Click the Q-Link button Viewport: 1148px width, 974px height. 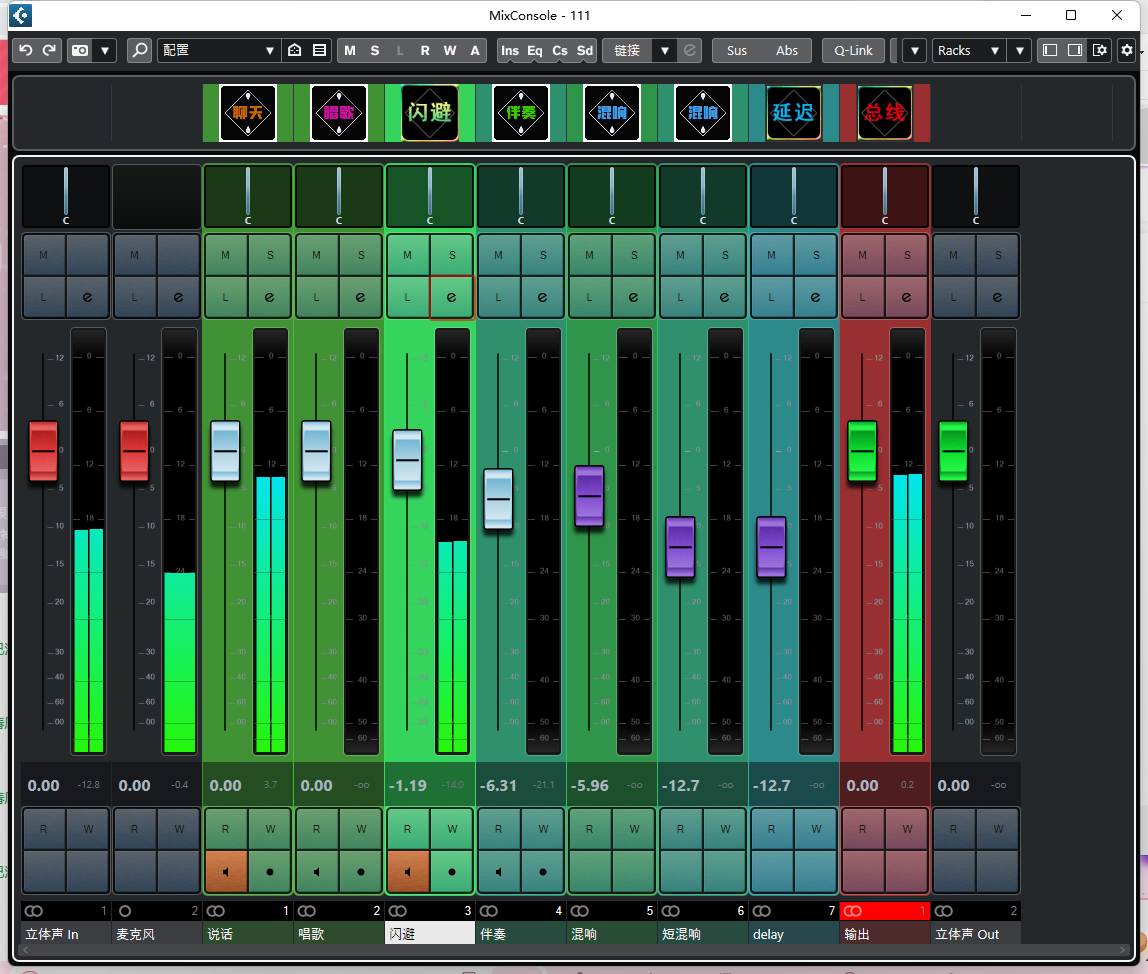point(852,50)
